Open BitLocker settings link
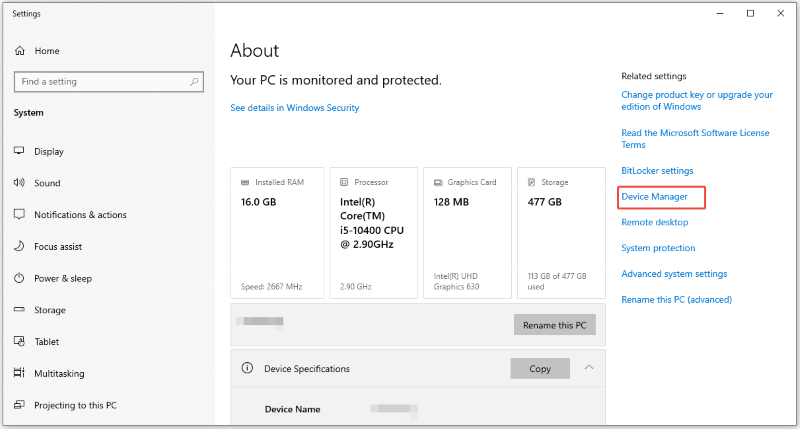The image size is (800, 429). (x=657, y=171)
